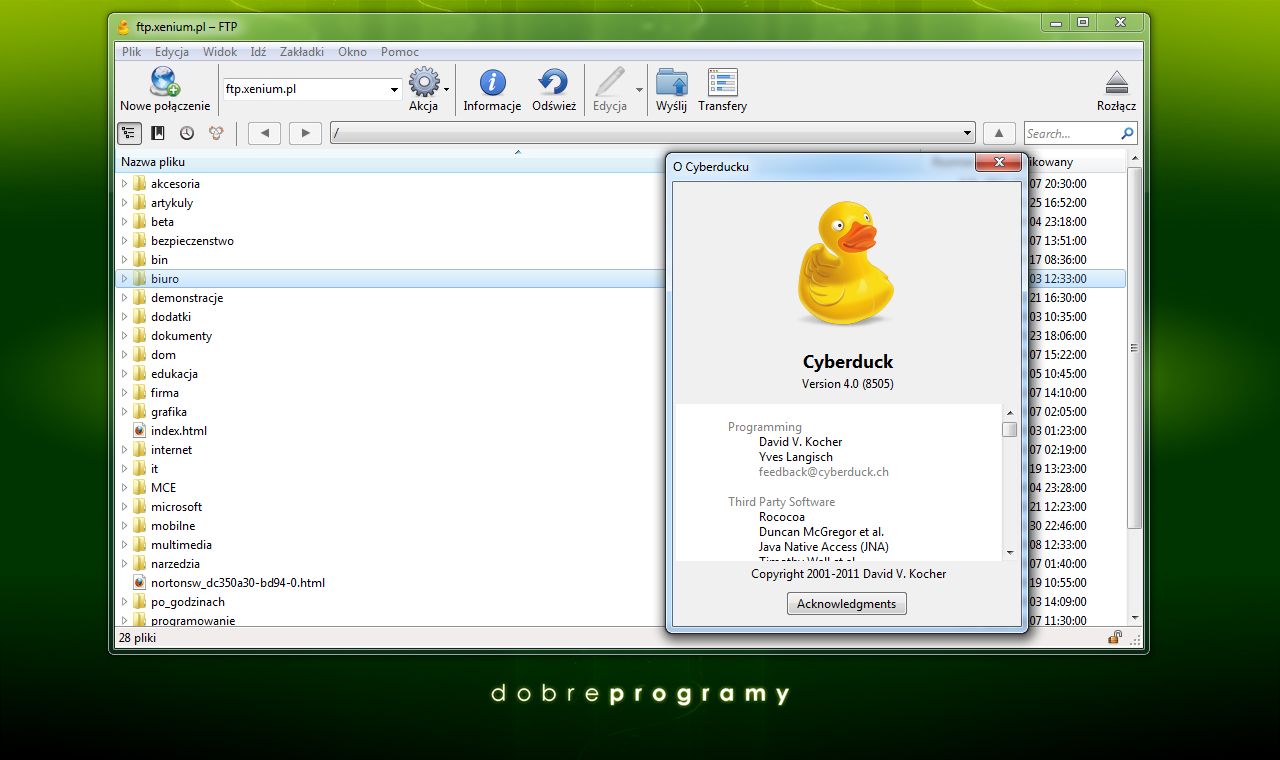Click the Edycja pencil icon

tap(609, 82)
